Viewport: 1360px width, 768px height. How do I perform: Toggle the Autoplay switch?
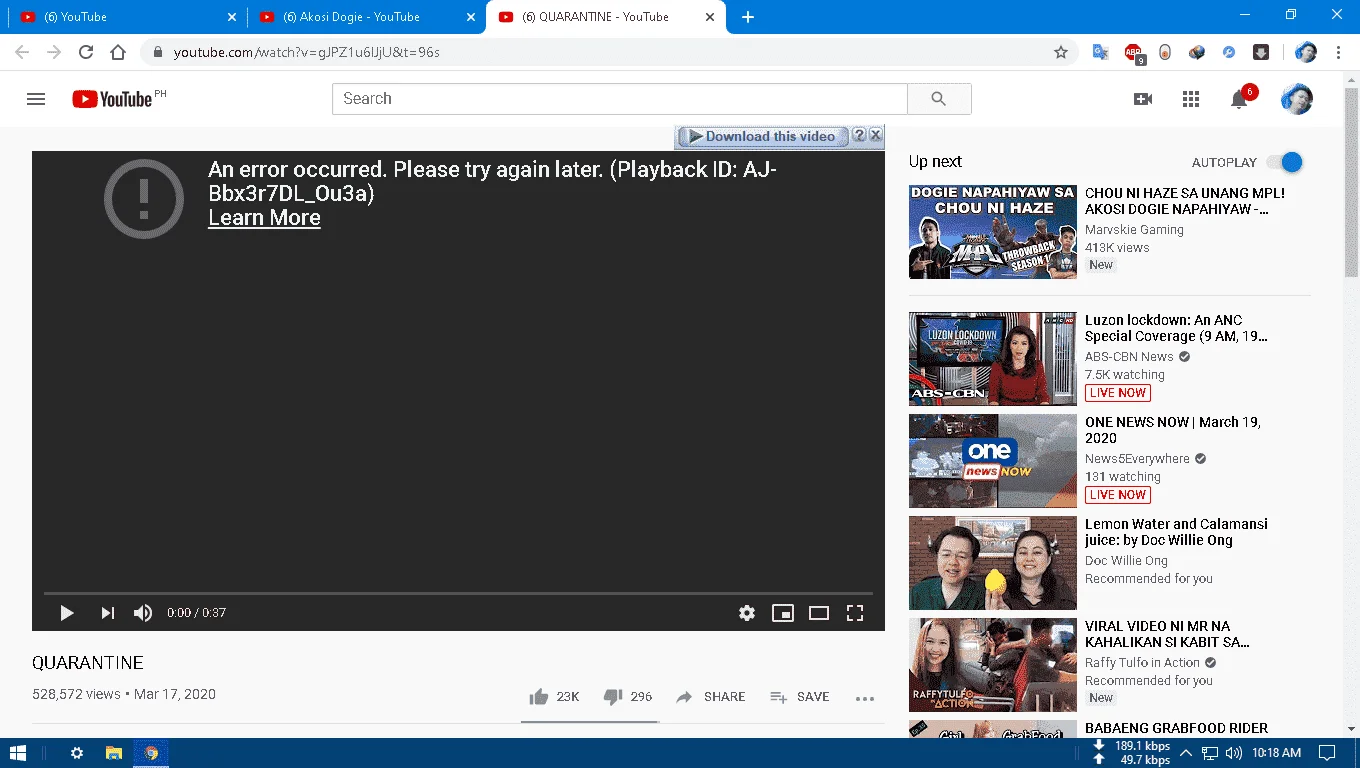(x=1285, y=162)
